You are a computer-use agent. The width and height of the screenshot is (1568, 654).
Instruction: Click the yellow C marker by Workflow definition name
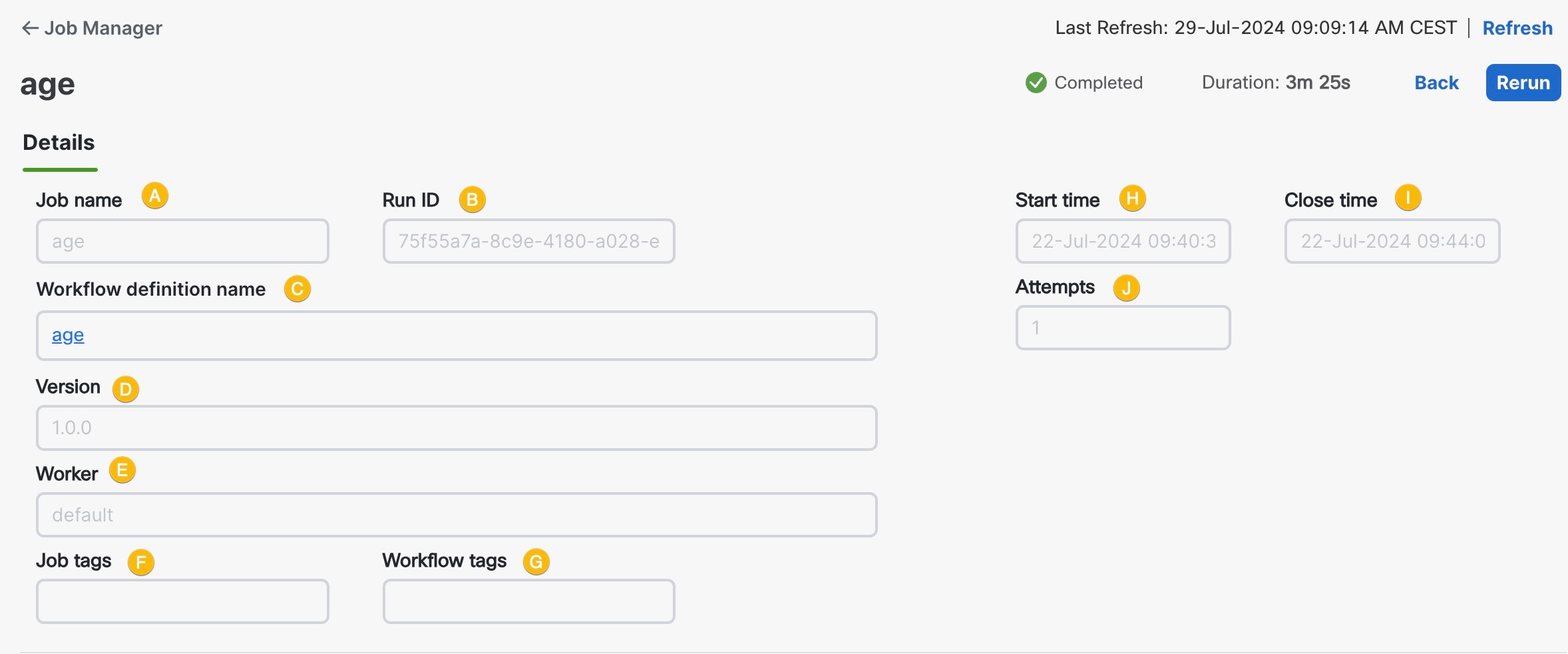click(297, 289)
